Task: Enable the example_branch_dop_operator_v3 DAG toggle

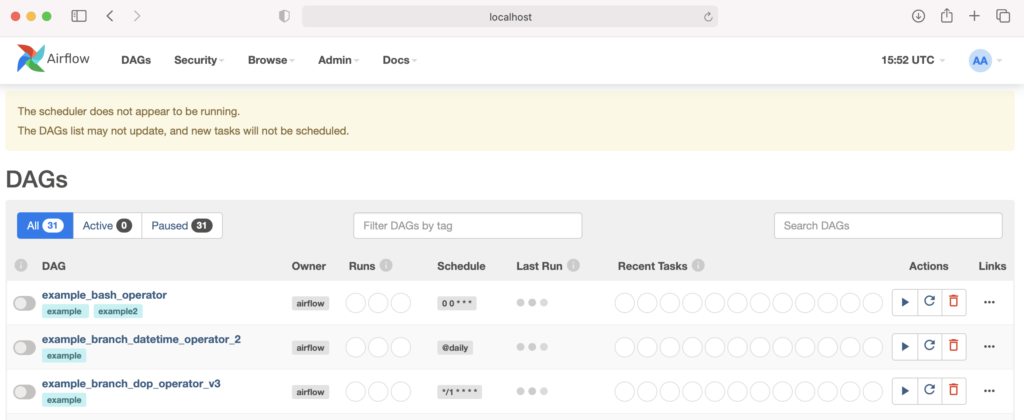Action: tap(24, 391)
